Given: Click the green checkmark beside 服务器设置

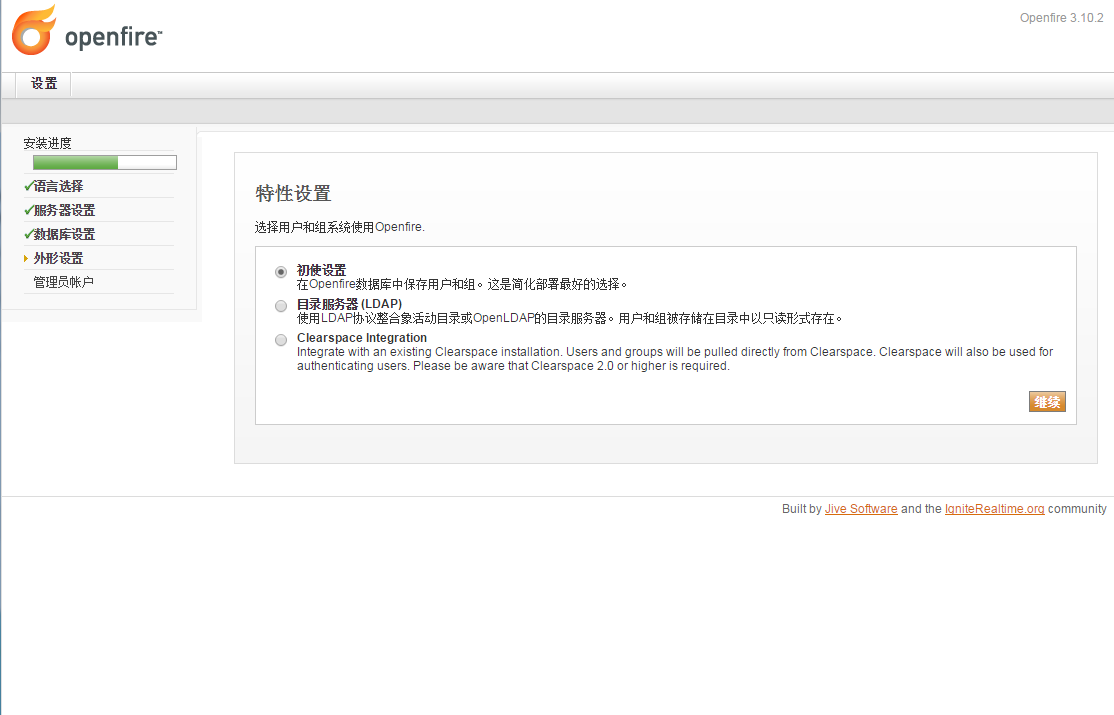Looking at the screenshot, I should coord(28,210).
